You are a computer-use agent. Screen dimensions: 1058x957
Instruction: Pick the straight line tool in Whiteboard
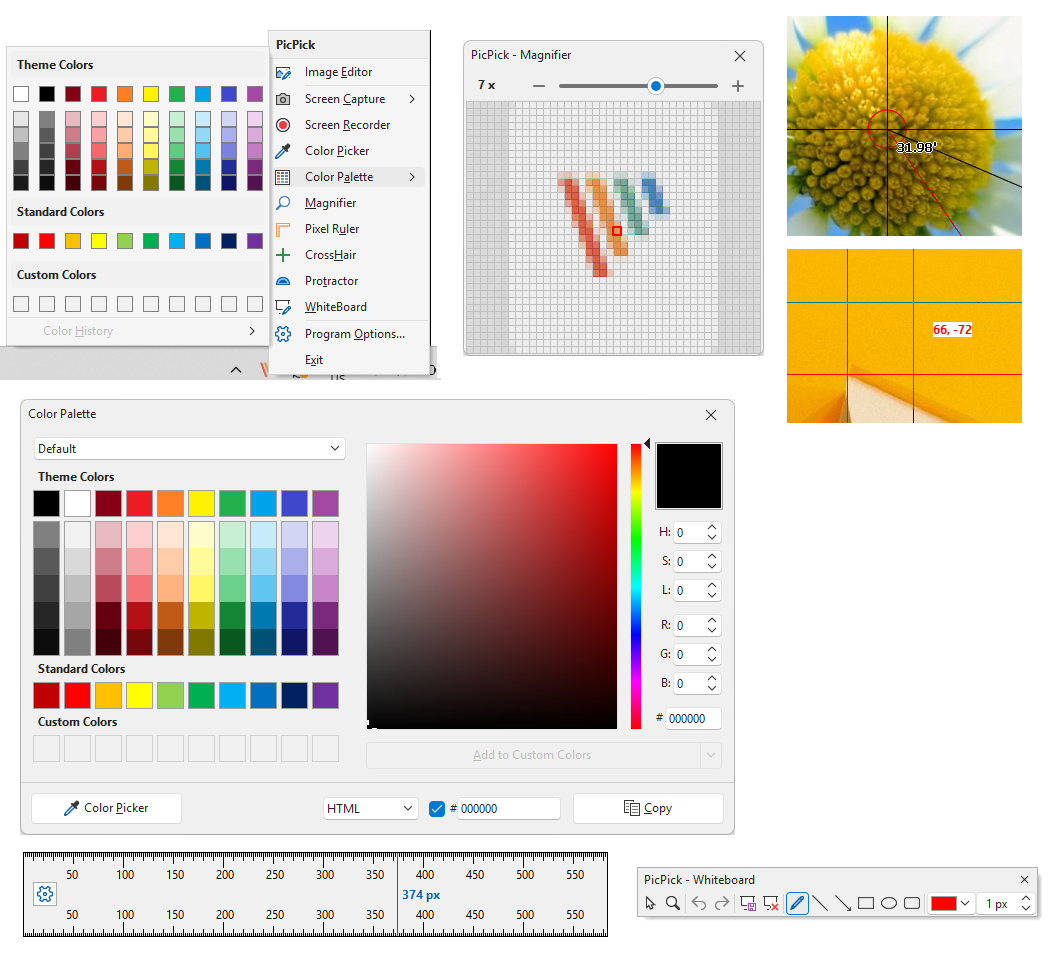(820, 903)
